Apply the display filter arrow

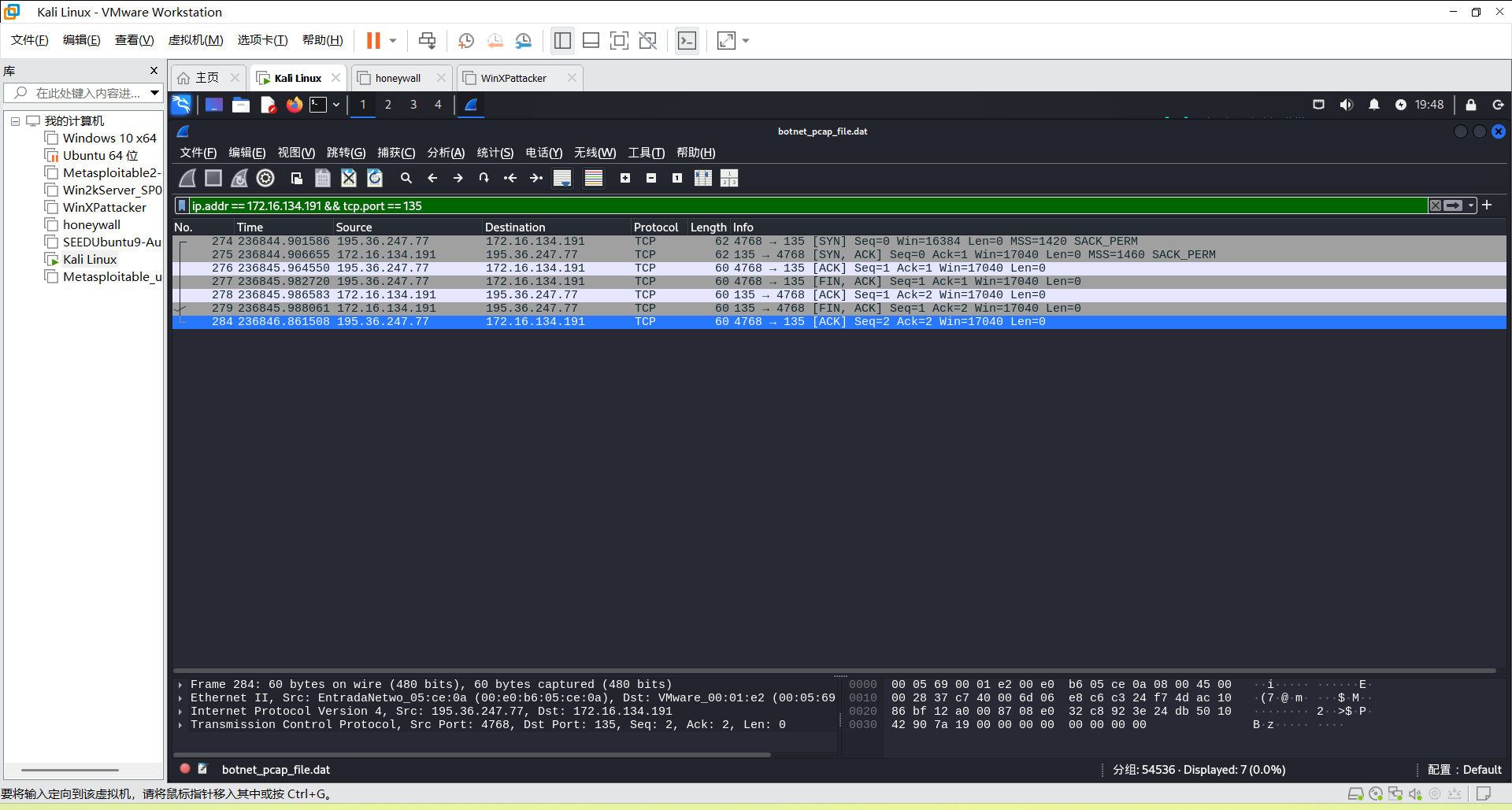pos(1454,206)
